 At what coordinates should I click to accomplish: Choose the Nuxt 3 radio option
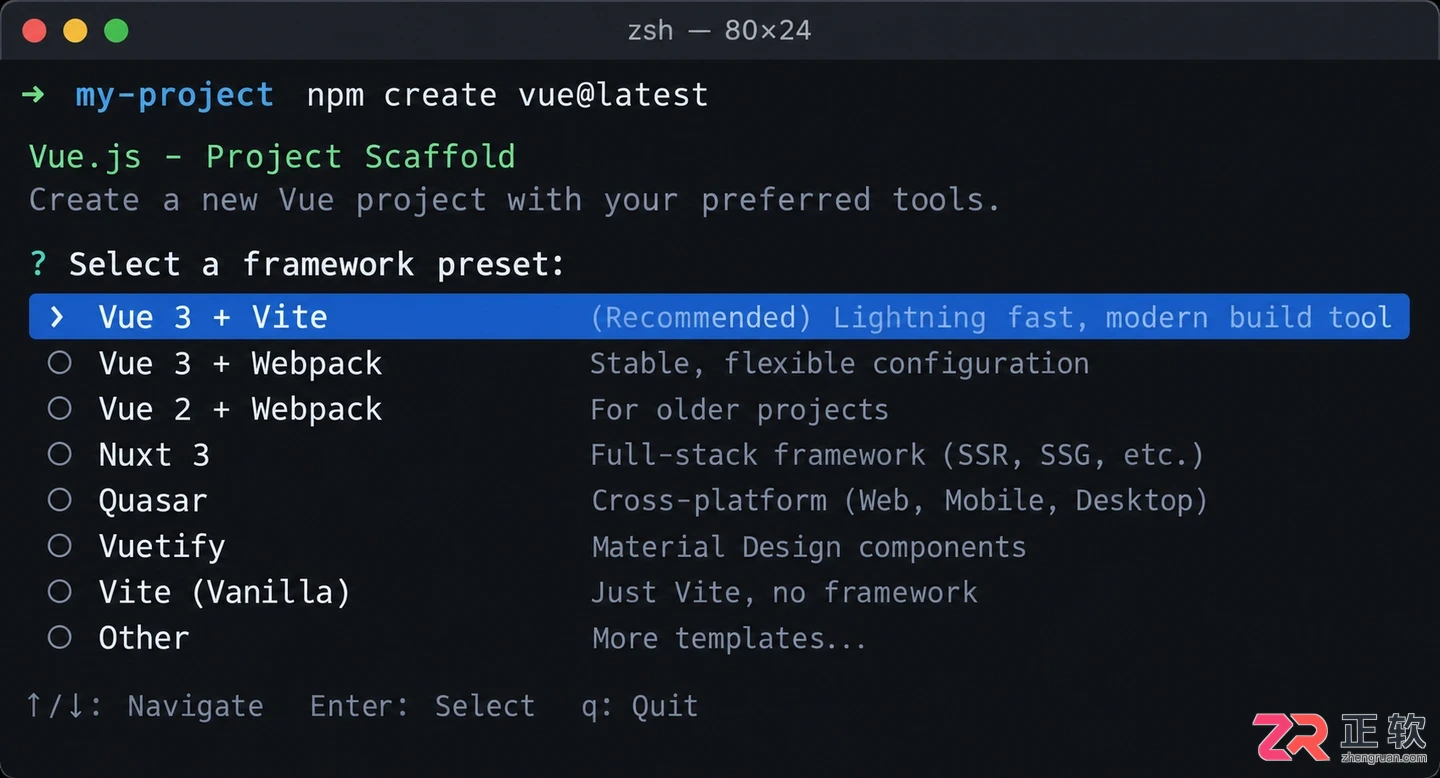(60, 455)
